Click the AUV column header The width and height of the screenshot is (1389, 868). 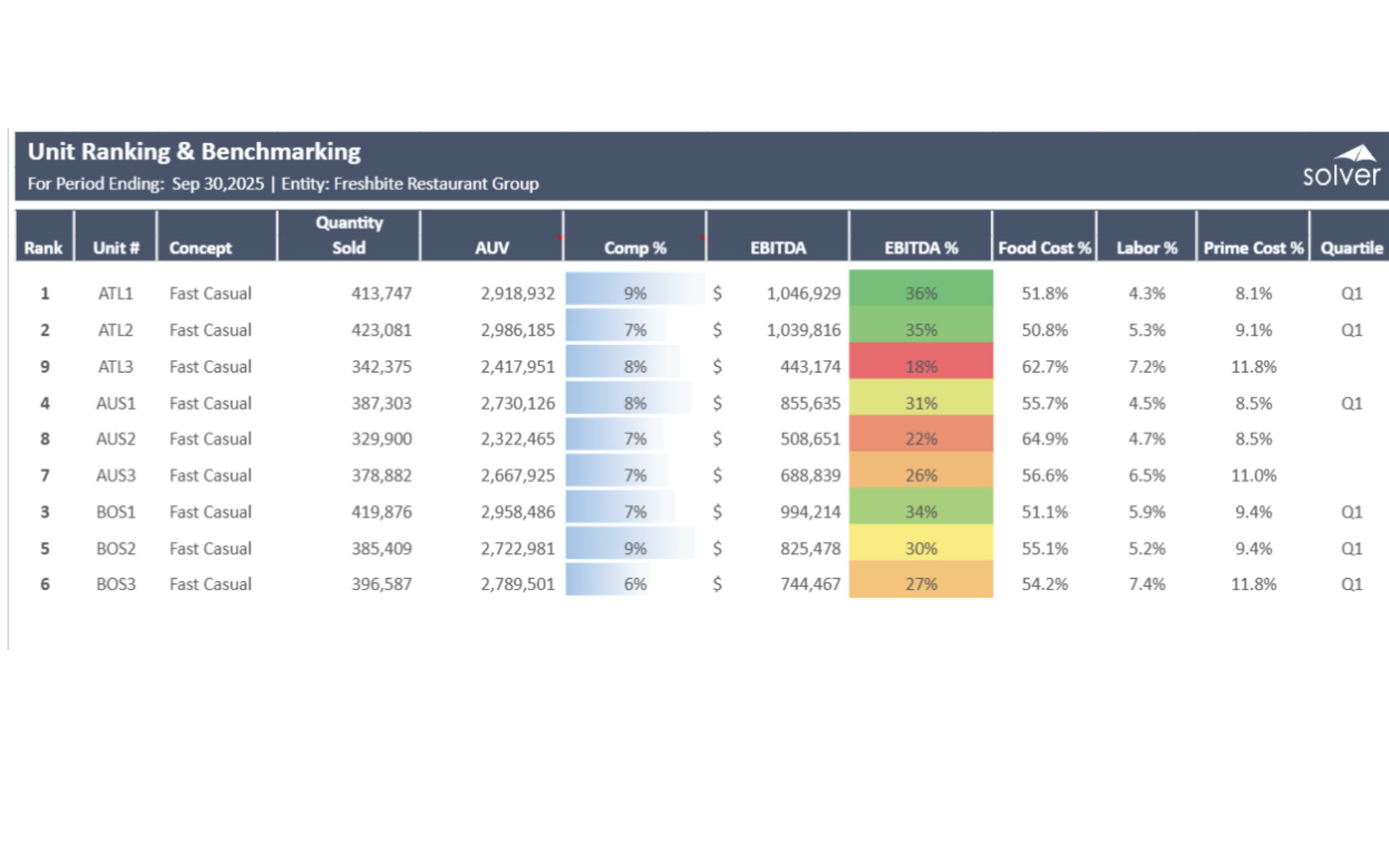tap(492, 247)
